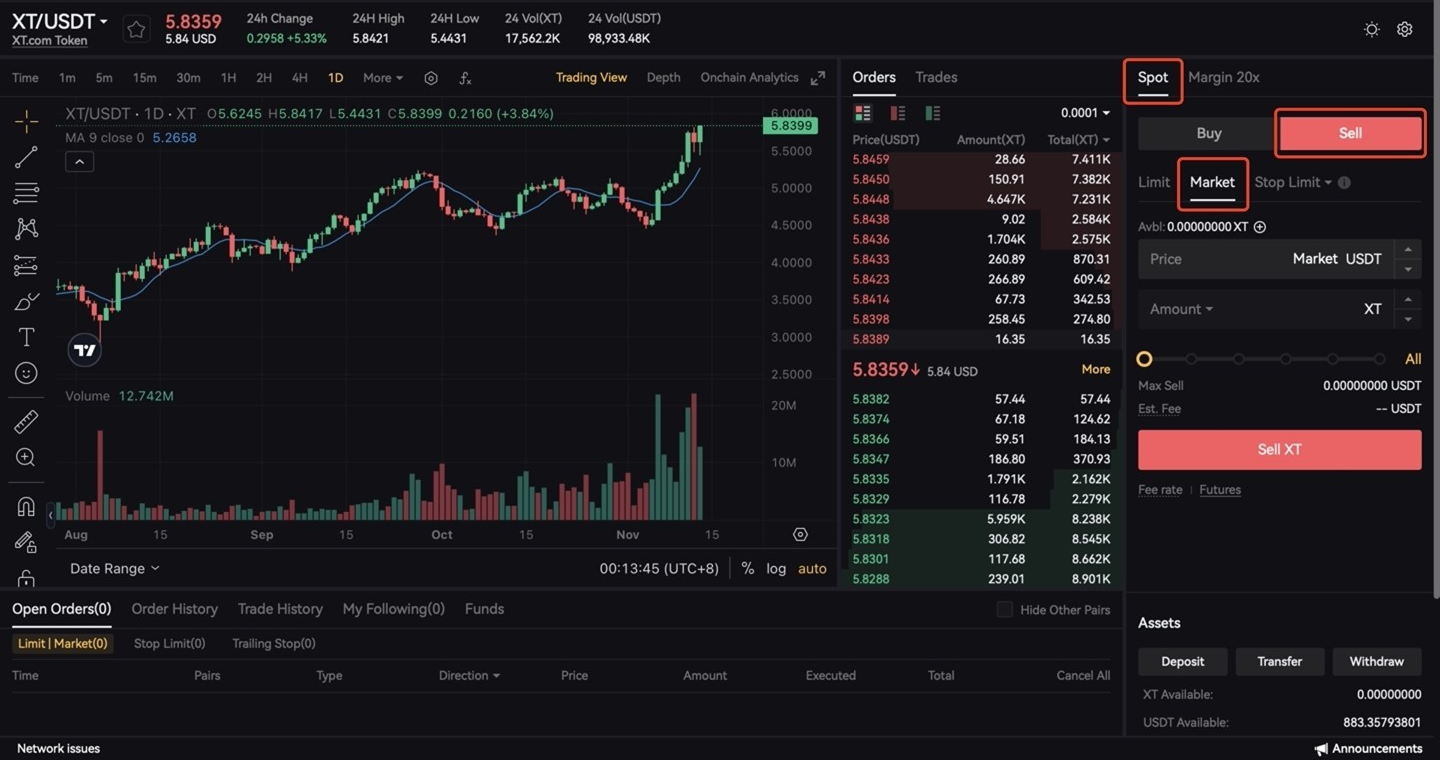Select the crosshair cursor tool
This screenshot has height=760, width=1440.
tap(26, 122)
